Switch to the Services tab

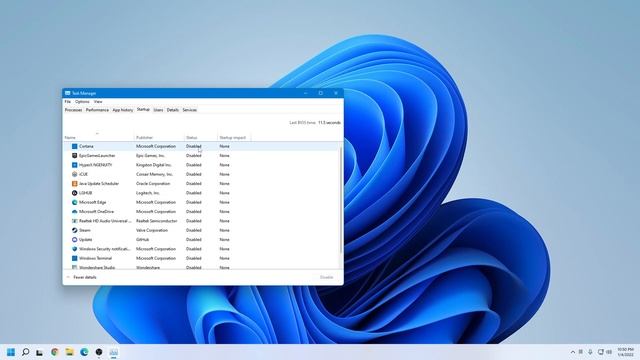coord(189,110)
